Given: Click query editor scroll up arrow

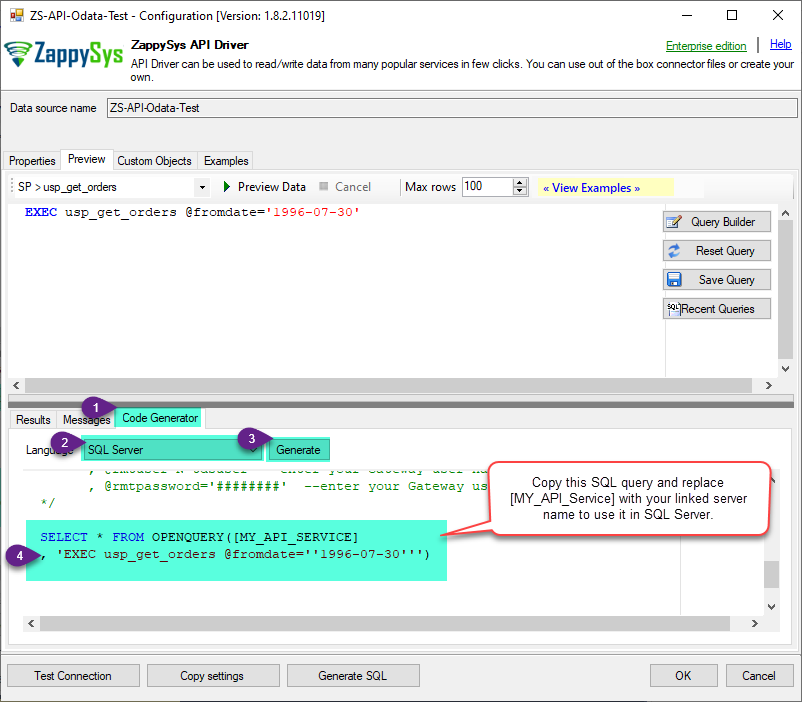Looking at the screenshot, I should pos(785,212).
